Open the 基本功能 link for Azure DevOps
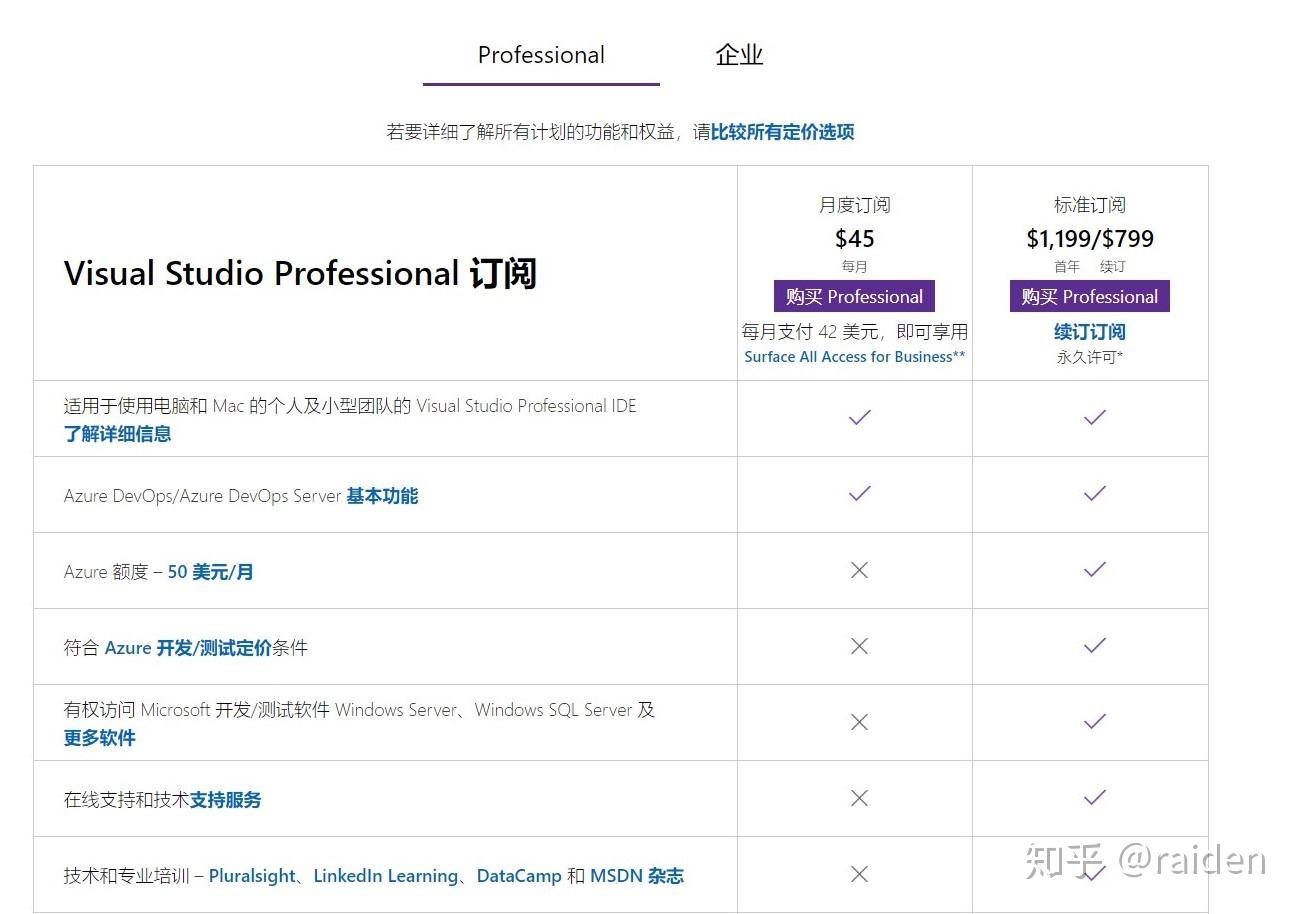This screenshot has height=914, width=1300. click(x=382, y=496)
